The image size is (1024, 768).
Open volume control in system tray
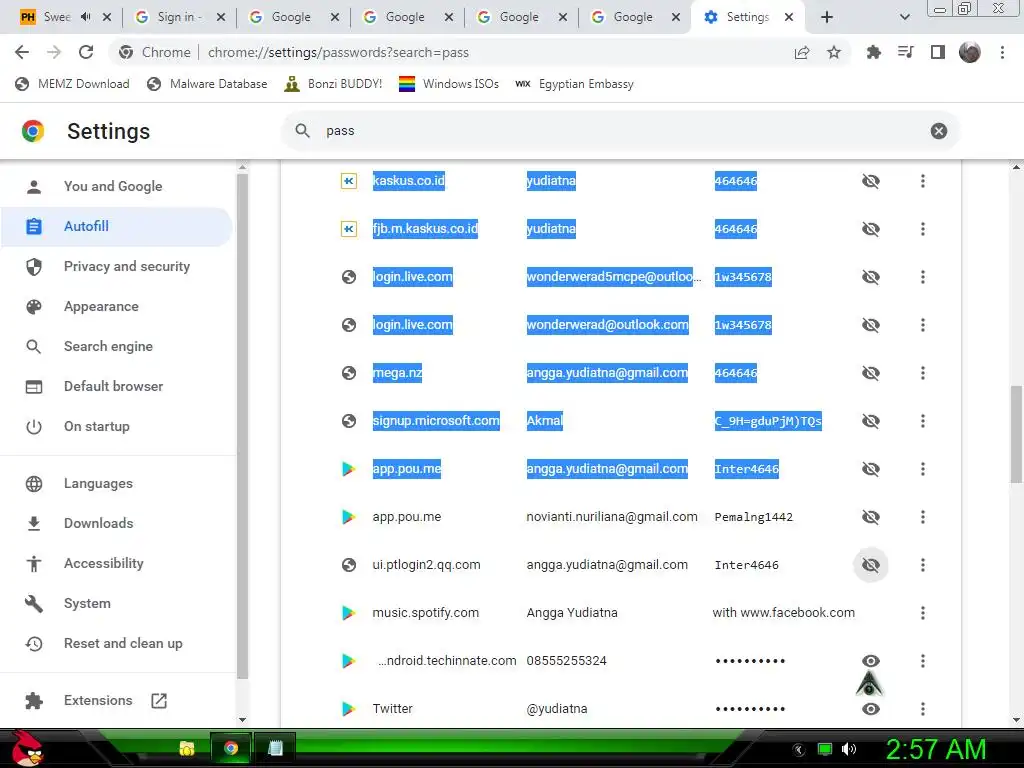(849, 749)
